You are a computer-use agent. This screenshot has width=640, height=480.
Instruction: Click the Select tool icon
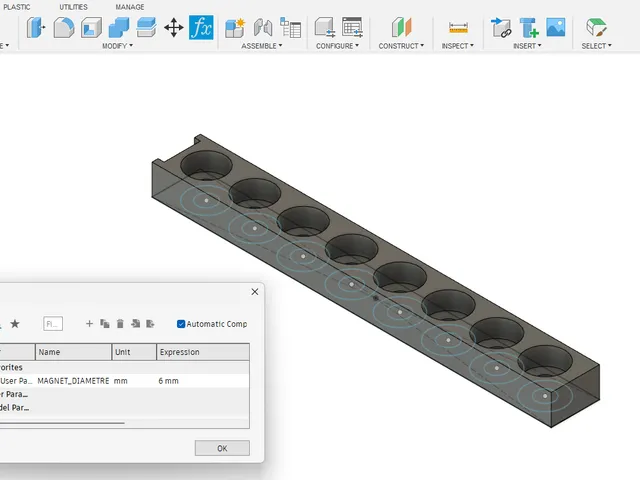click(596, 28)
